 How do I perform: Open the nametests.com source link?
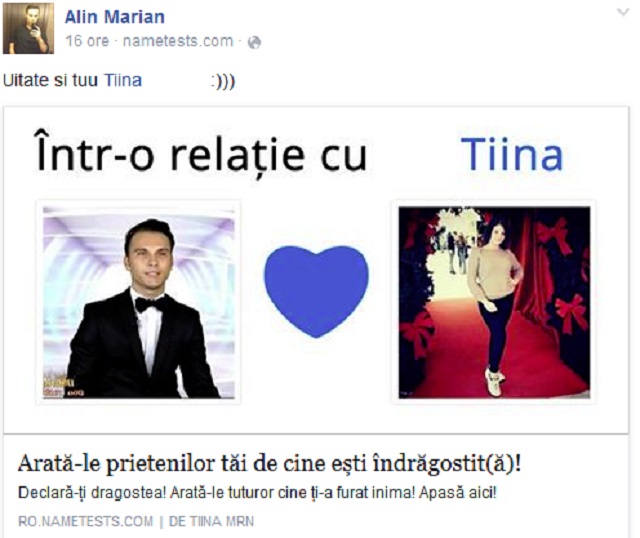point(178,41)
